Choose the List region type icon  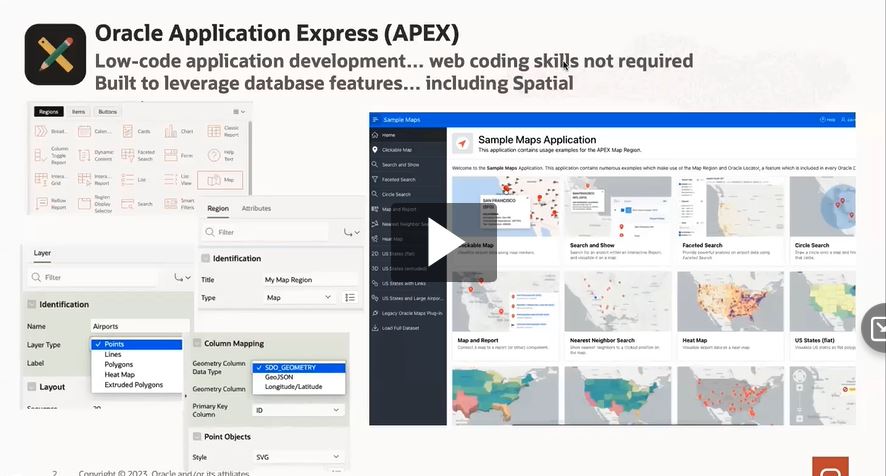pyautogui.click(x=134, y=180)
